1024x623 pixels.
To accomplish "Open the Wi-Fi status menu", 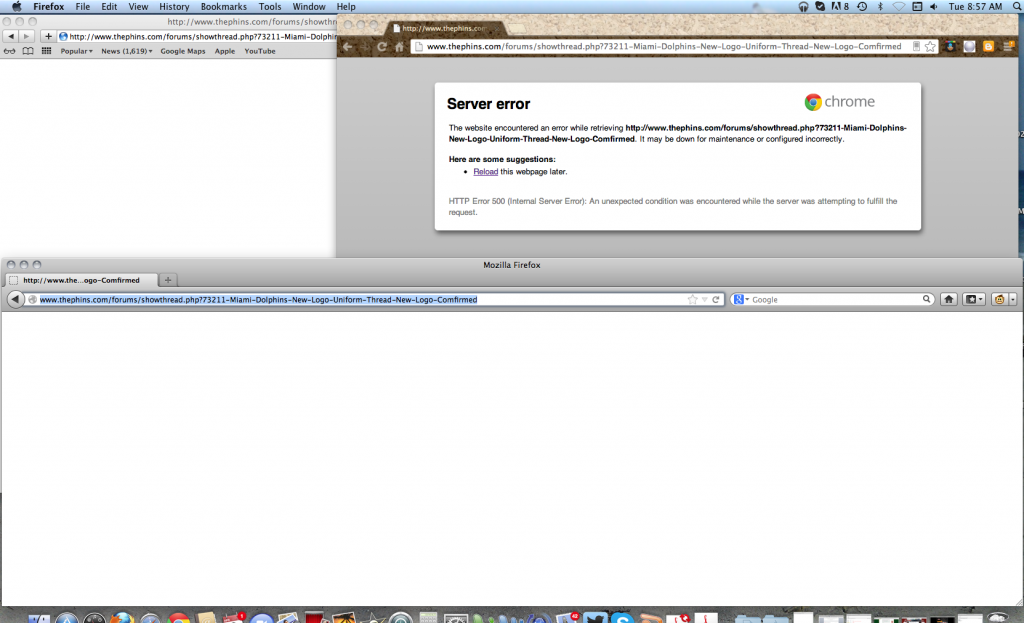I will [x=899, y=7].
